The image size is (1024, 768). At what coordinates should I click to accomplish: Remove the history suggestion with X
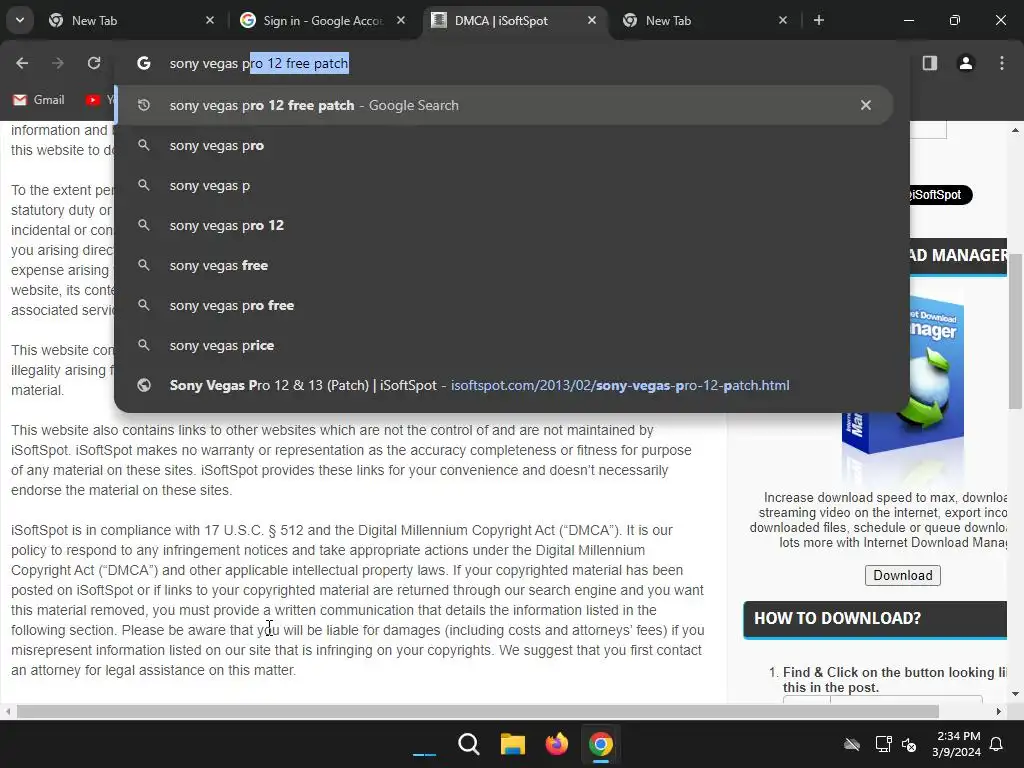point(866,105)
